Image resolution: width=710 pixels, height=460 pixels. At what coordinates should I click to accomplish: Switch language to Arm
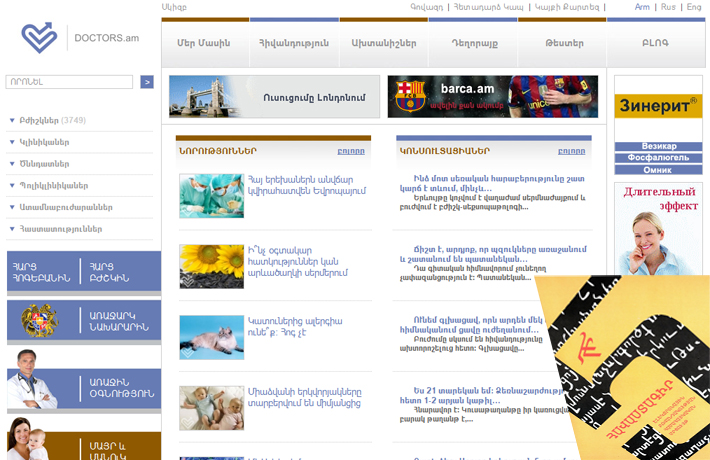tap(642, 7)
